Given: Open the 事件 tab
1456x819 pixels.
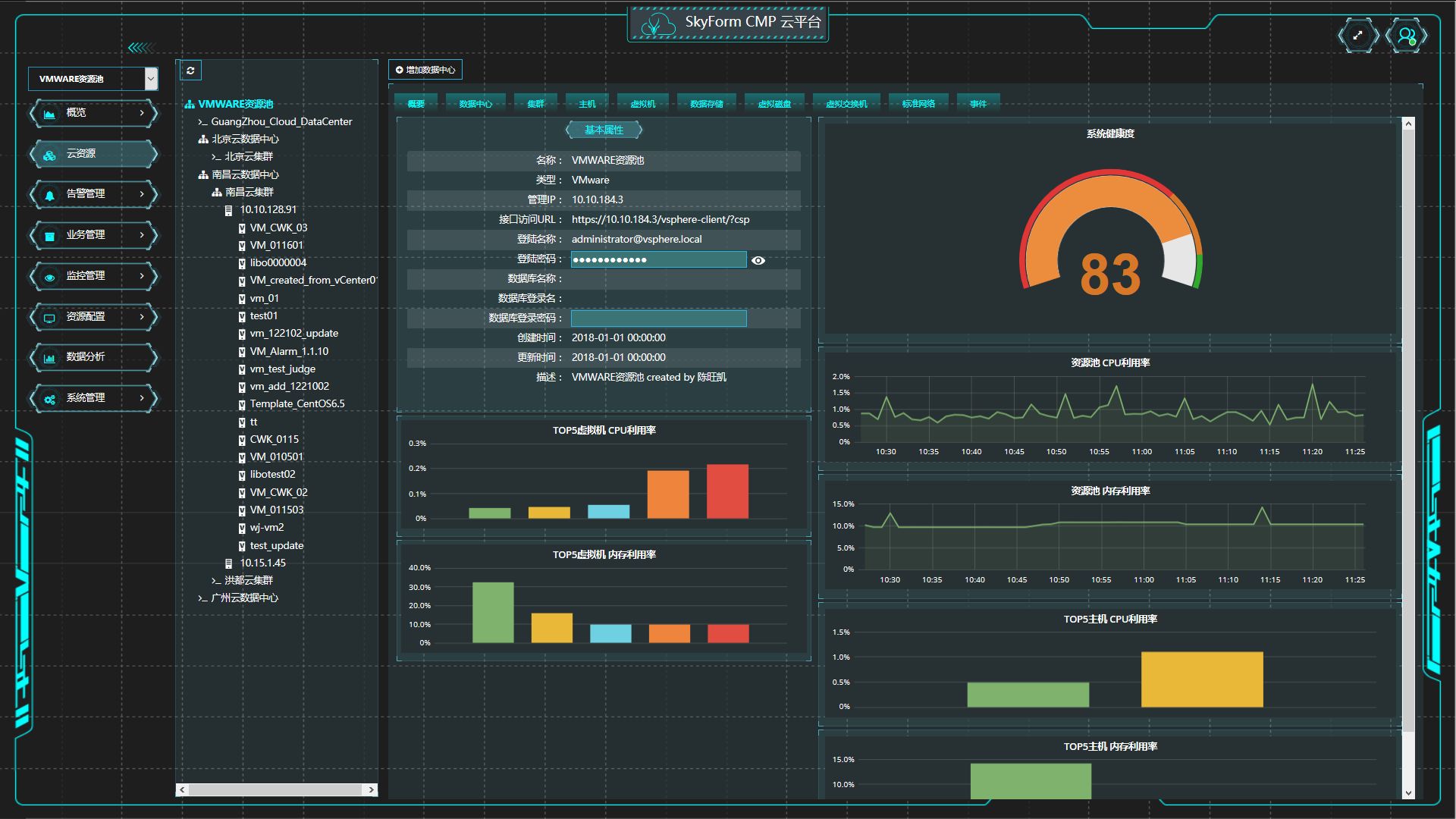Looking at the screenshot, I should pyautogui.click(x=978, y=104).
